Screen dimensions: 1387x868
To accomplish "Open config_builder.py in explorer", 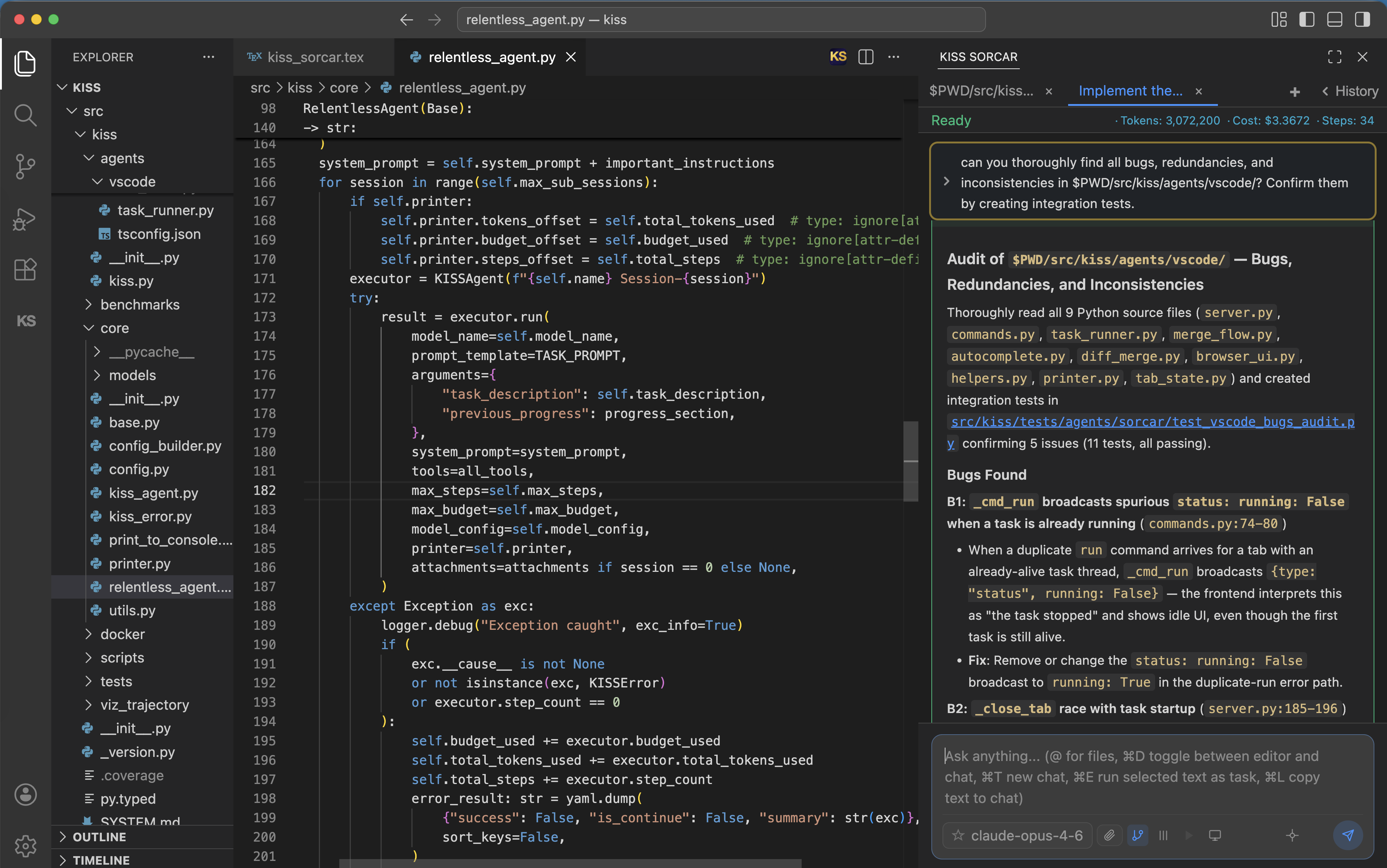I will point(165,446).
